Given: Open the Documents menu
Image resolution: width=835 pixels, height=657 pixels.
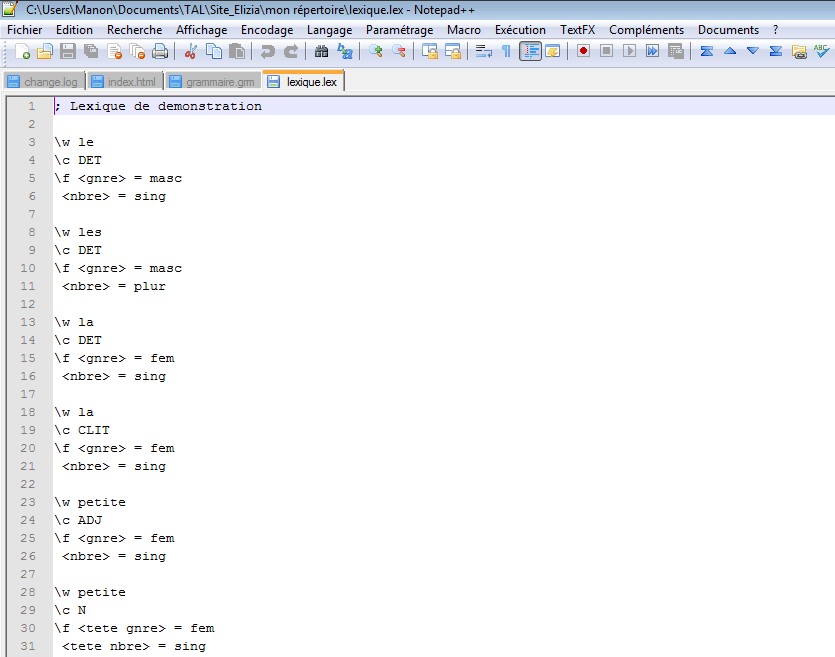Looking at the screenshot, I should click(x=728, y=30).
